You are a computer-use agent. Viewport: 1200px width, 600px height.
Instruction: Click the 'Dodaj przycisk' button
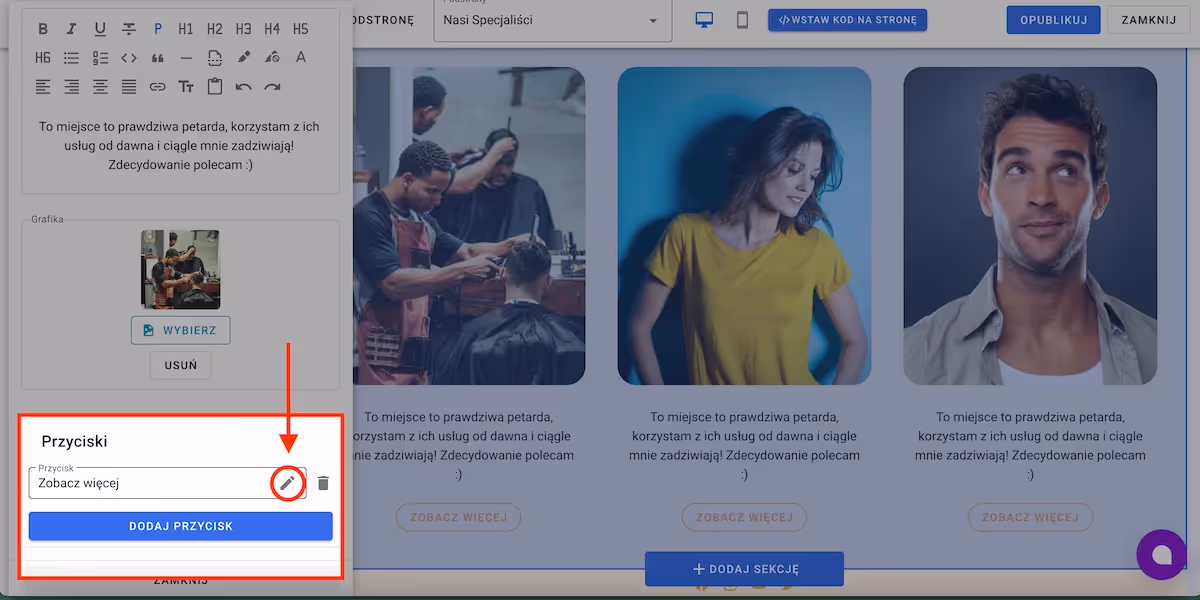coord(180,526)
